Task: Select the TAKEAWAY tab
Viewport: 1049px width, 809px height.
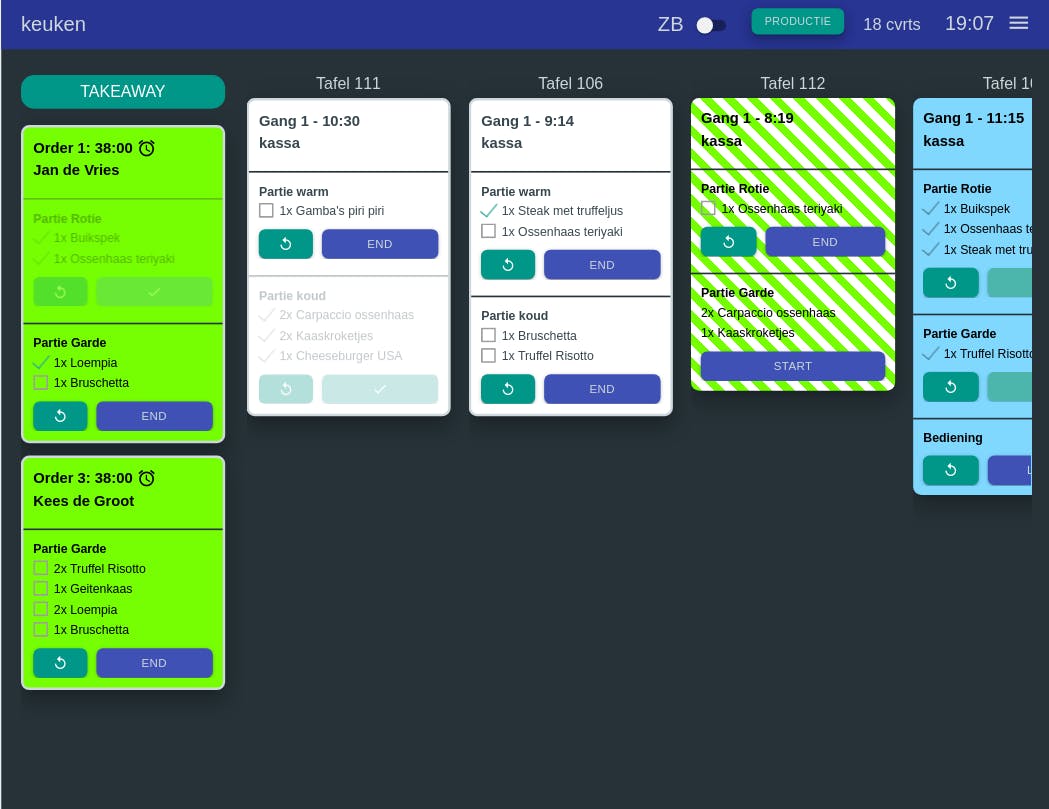Action: [x=122, y=92]
